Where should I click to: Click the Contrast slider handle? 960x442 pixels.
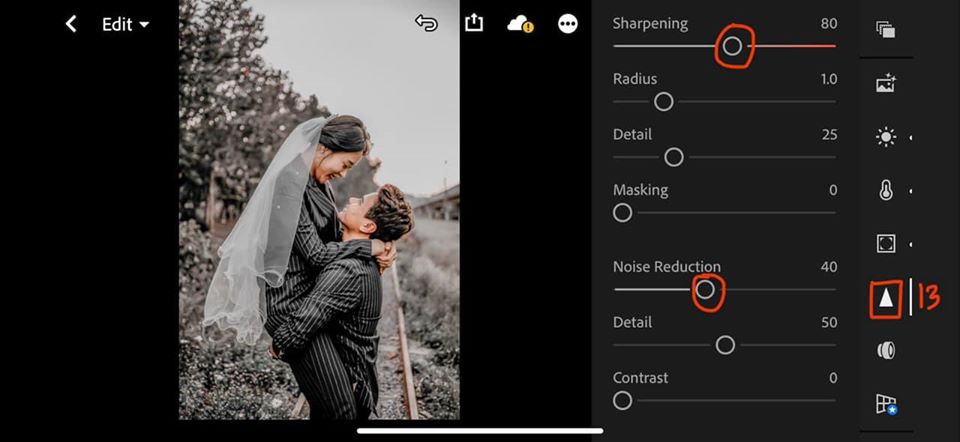click(x=622, y=400)
